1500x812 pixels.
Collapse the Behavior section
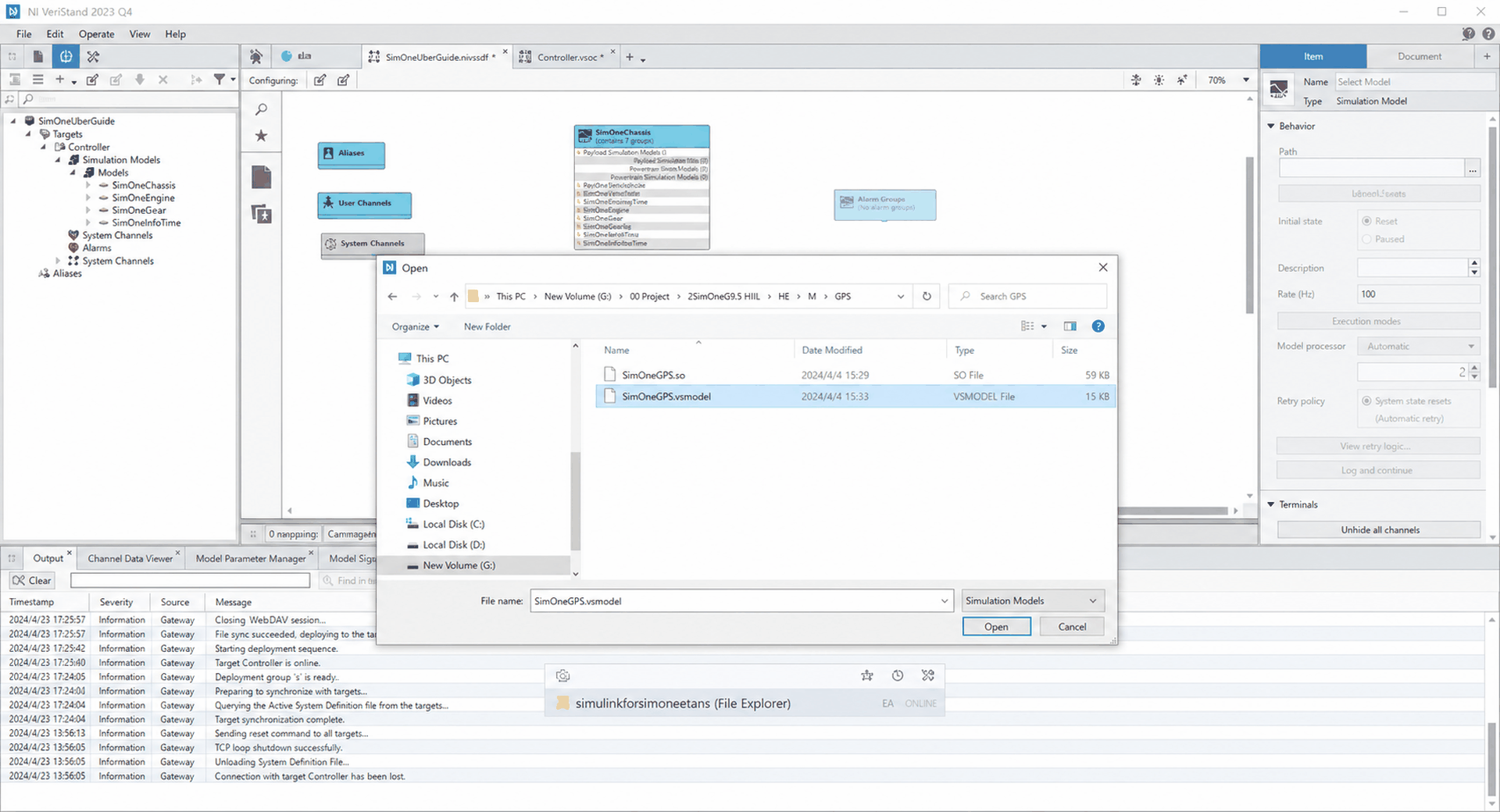click(1271, 126)
